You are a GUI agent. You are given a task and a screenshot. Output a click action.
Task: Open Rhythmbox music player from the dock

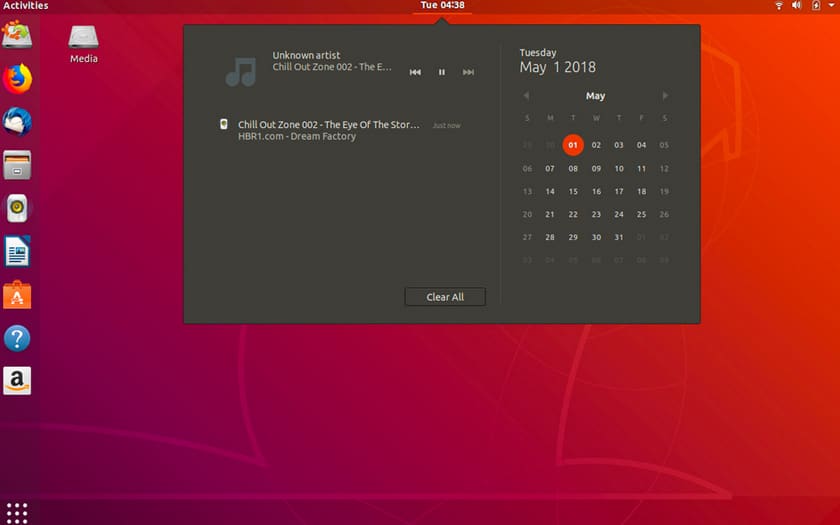[17, 208]
